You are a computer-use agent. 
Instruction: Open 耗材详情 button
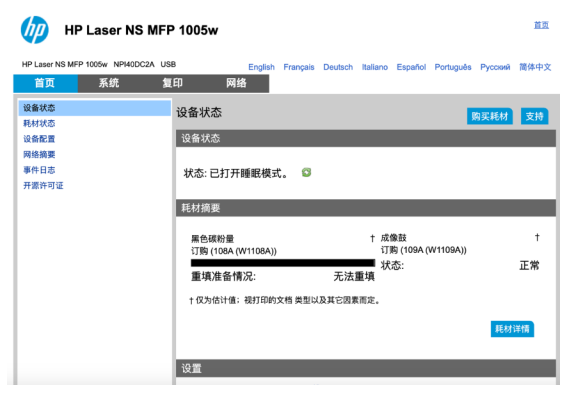click(x=512, y=329)
